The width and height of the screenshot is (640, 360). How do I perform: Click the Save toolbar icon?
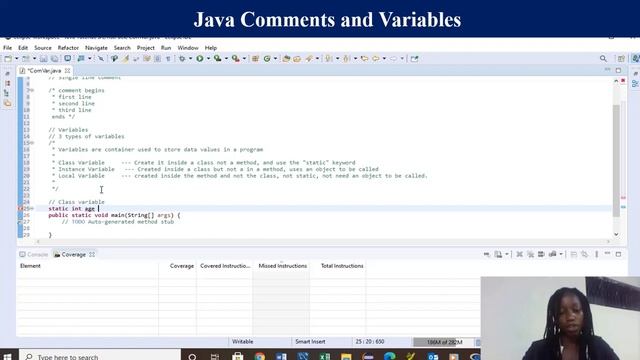tap(44, 59)
